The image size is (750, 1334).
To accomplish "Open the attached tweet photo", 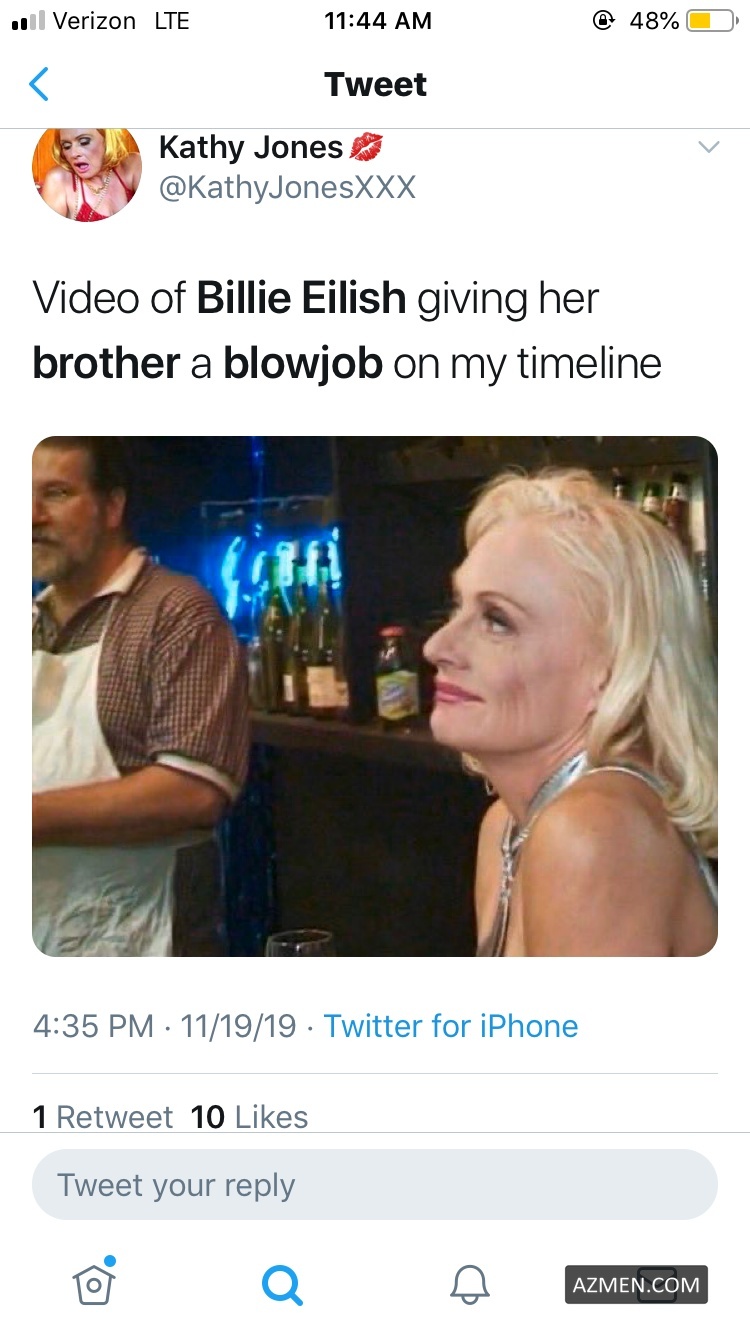I will [375, 696].
